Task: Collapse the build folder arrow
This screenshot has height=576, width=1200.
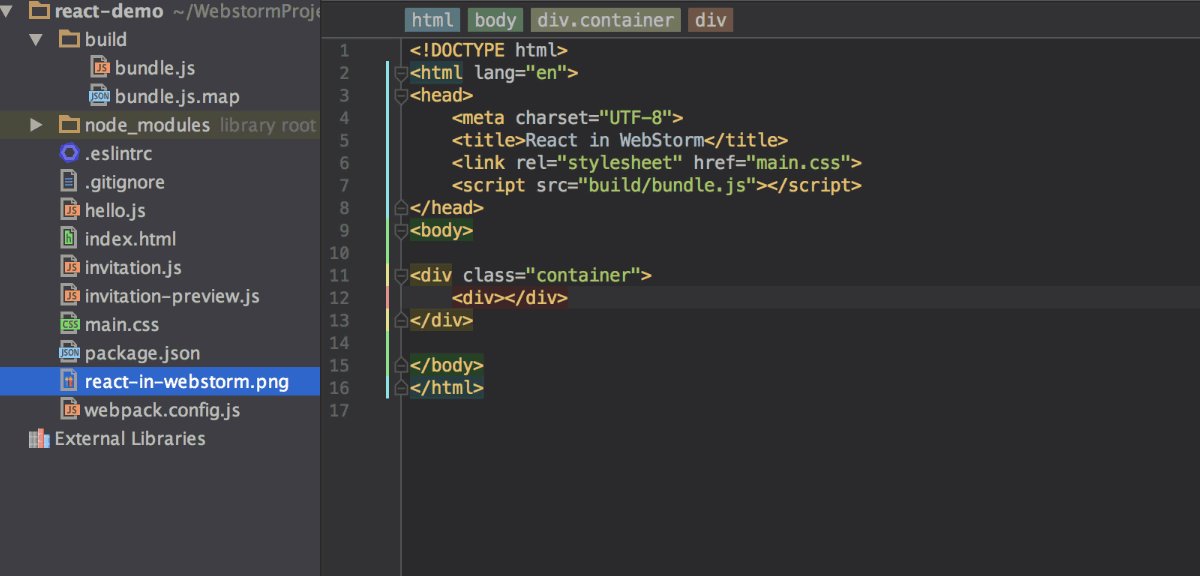Action: (x=36, y=40)
